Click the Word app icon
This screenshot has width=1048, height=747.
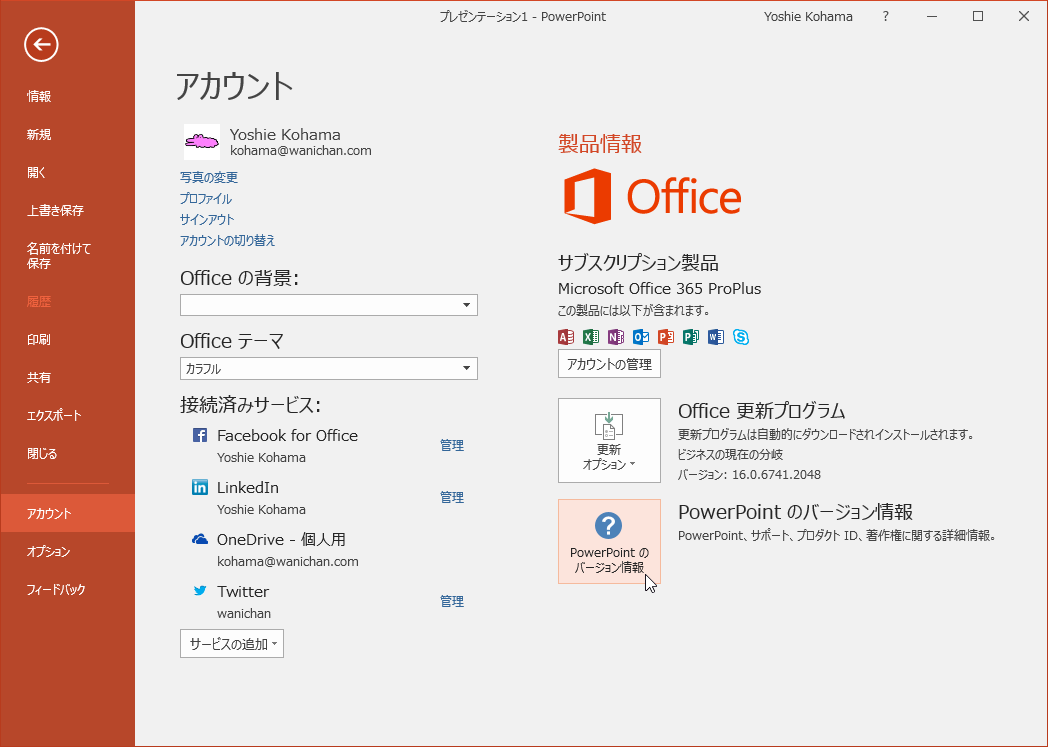(716, 337)
